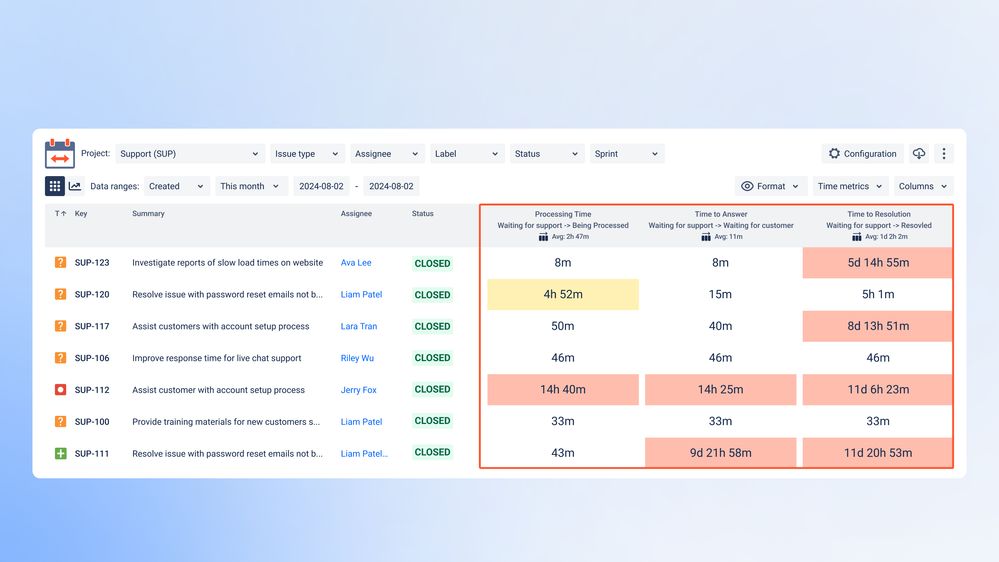Open issue key SUP-117
Viewport: 999px width, 562px height.
pyautogui.click(x=92, y=326)
